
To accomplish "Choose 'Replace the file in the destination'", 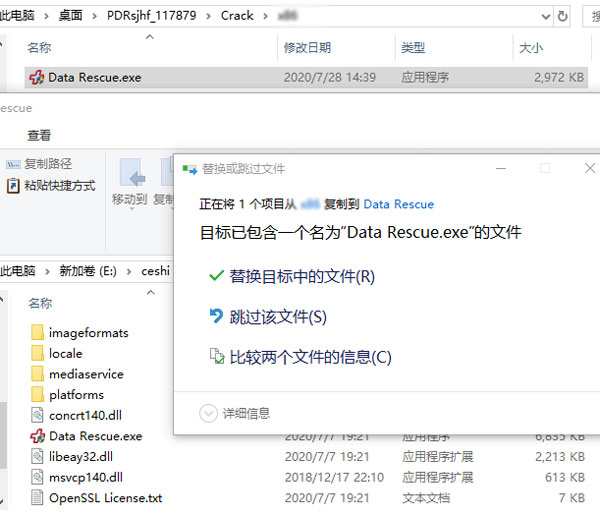I will point(302,276).
